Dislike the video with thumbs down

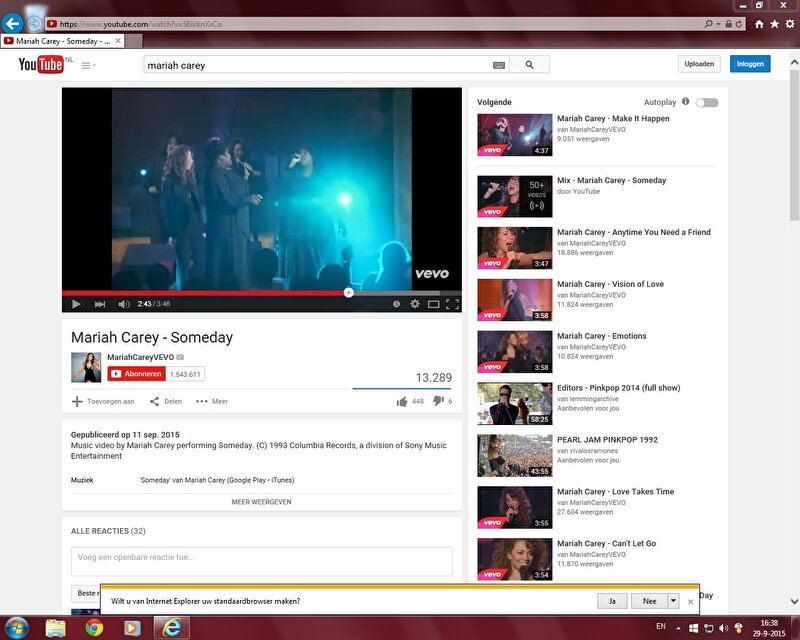(438, 401)
